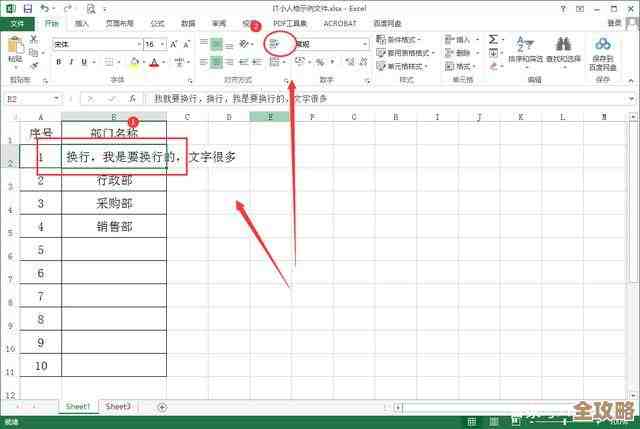Open the 文件 File tab
The width and height of the screenshot is (640, 429).
(17, 23)
